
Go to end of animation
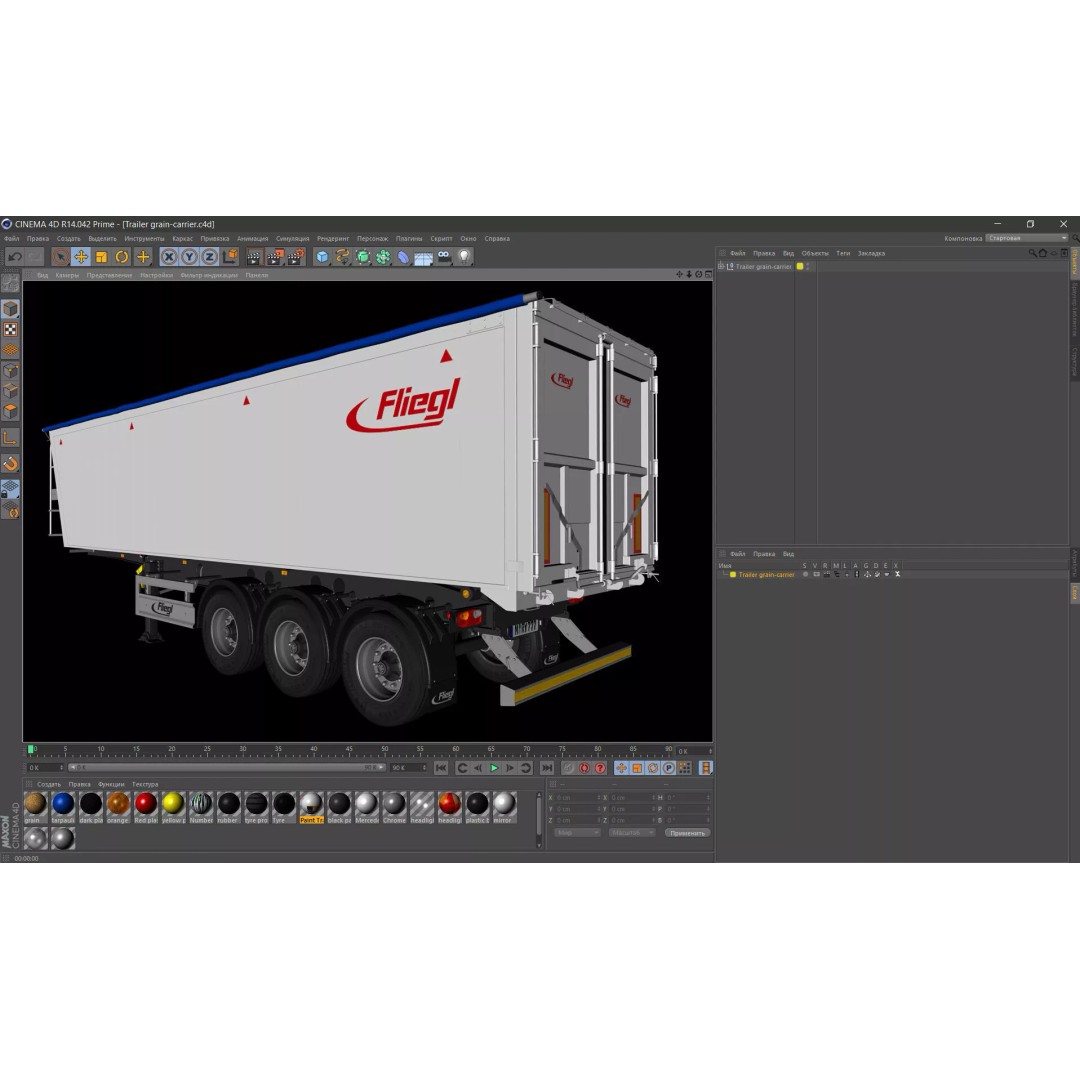tap(547, 768)
